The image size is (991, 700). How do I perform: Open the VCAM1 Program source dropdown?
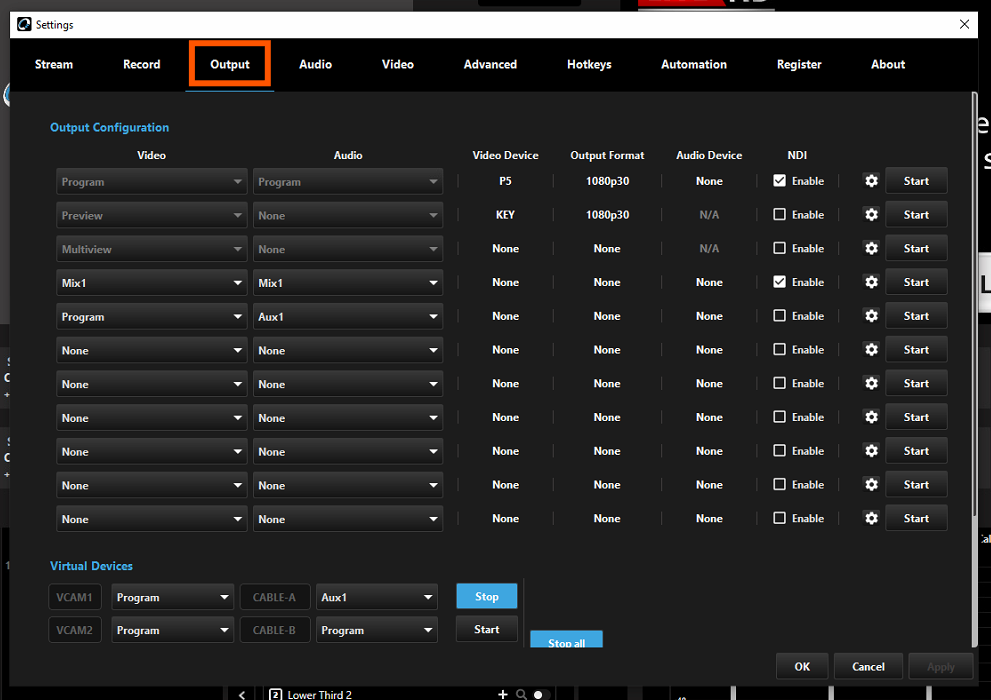coord(172,598)
